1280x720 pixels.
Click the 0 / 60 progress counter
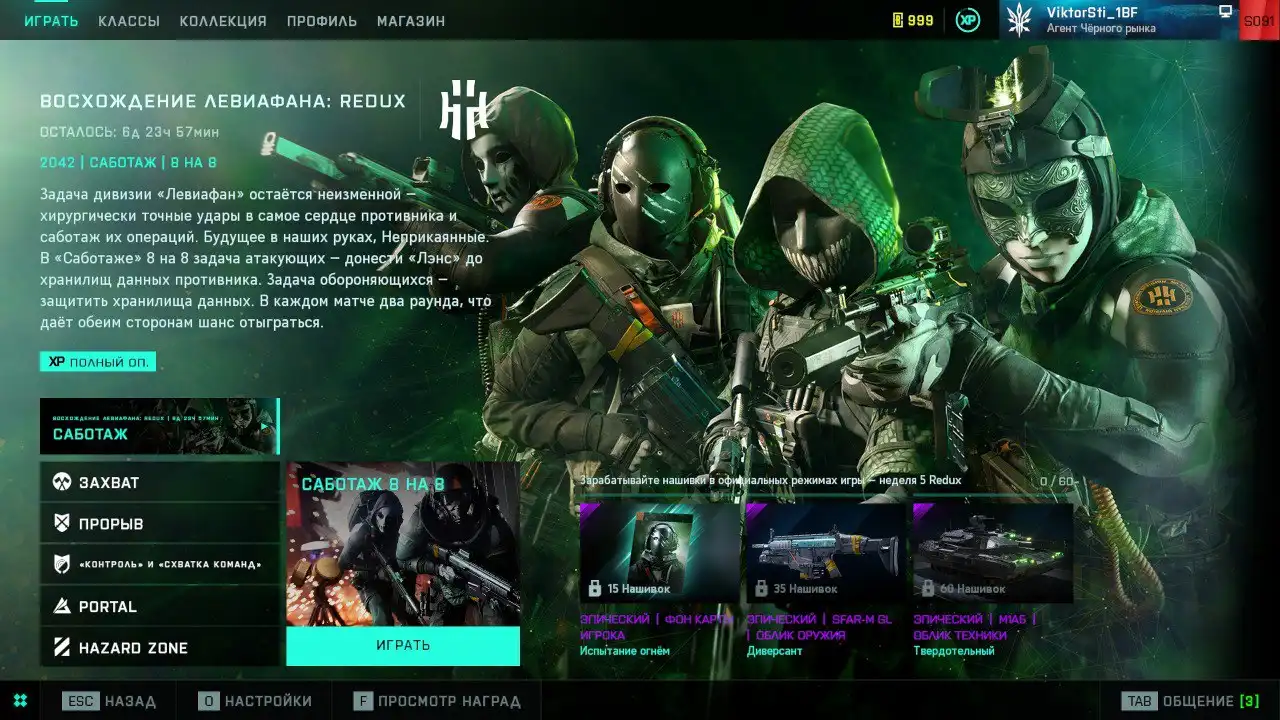(x=1056, y=482)
